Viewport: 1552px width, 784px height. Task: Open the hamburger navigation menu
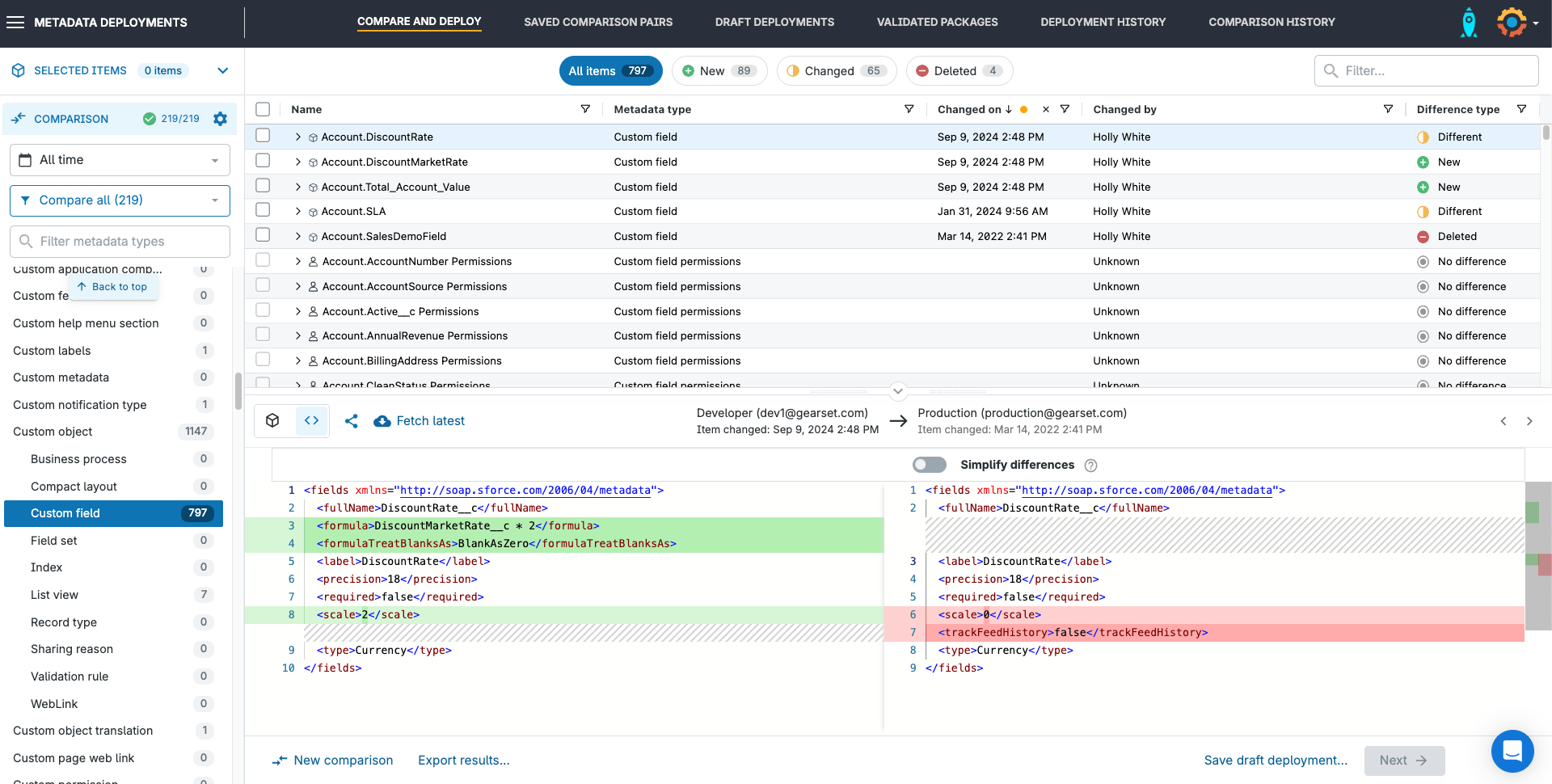click(15, 23)
